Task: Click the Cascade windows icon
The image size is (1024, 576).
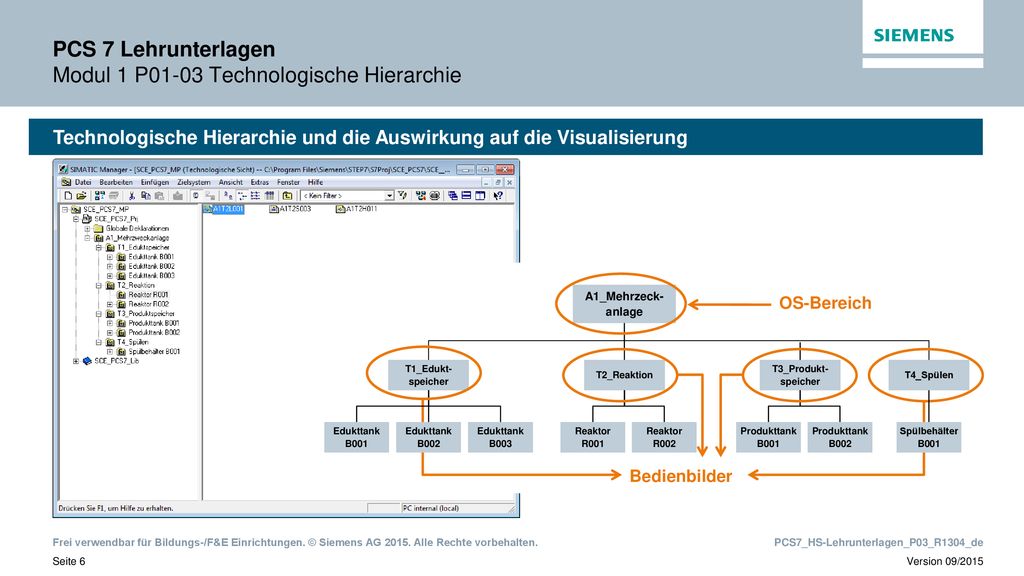Action: 453,195
